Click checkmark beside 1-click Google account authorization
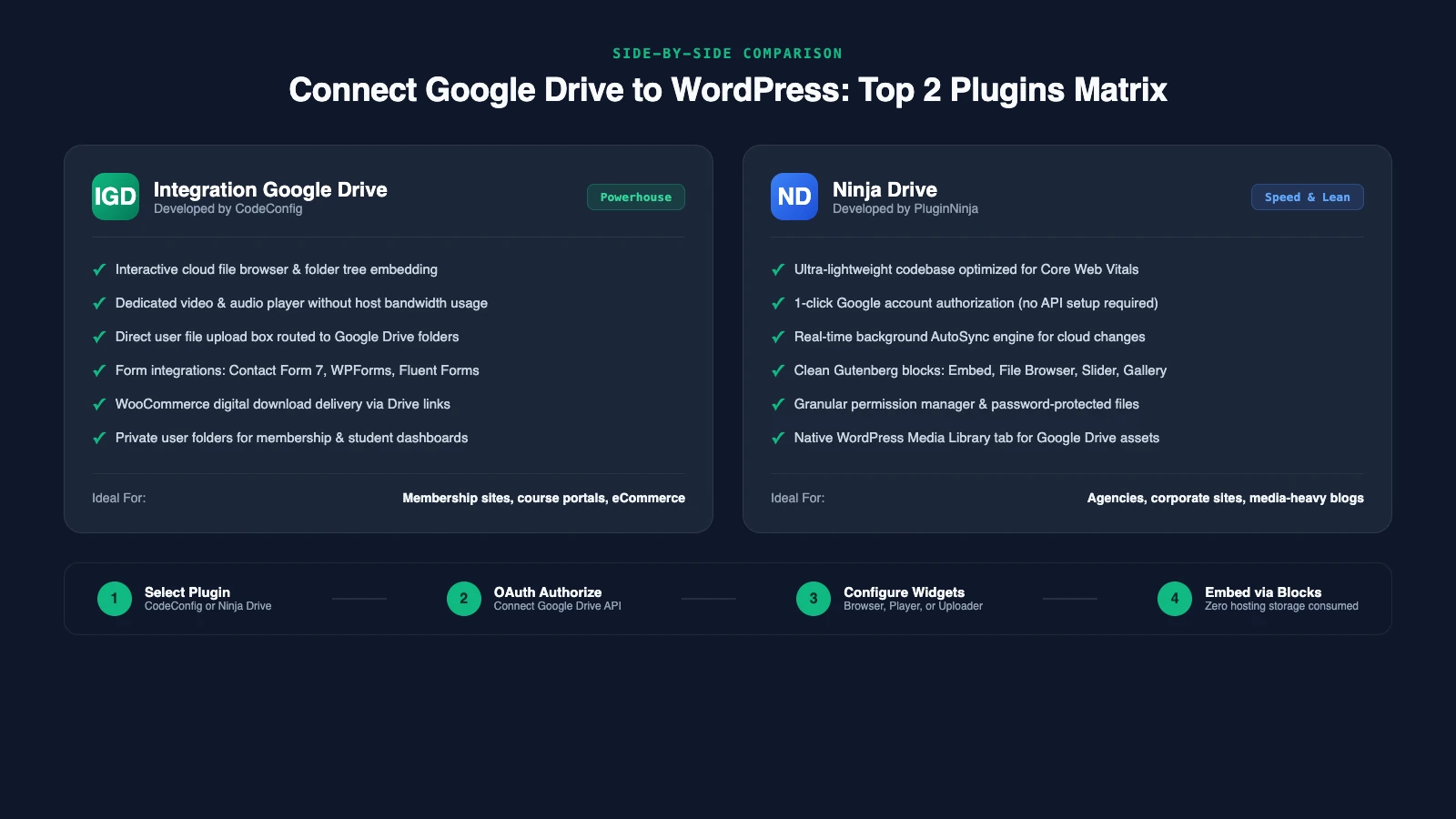The height and width of the screenshot is (819, 1456). pyautogui.click(x=778, y=303)
